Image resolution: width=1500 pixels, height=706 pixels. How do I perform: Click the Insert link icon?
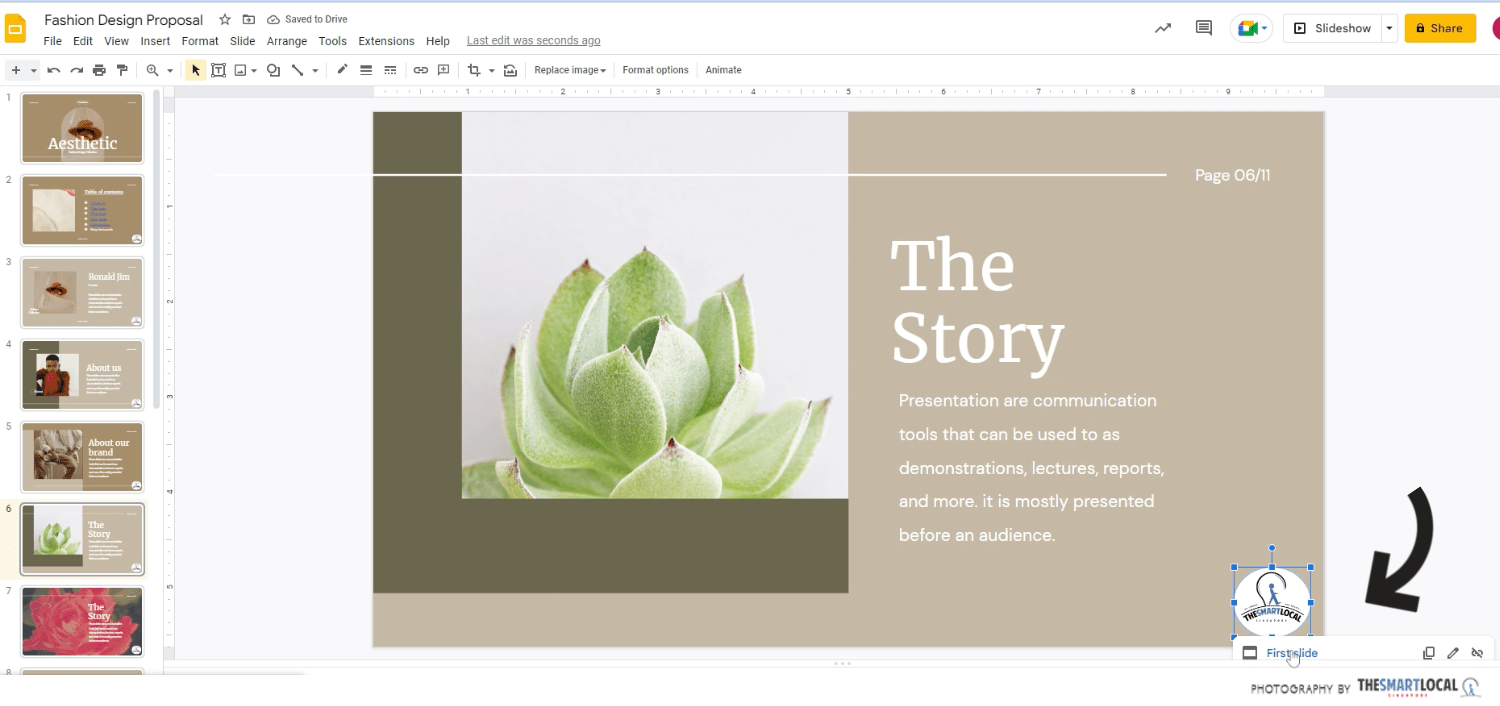tap(421, 70)
